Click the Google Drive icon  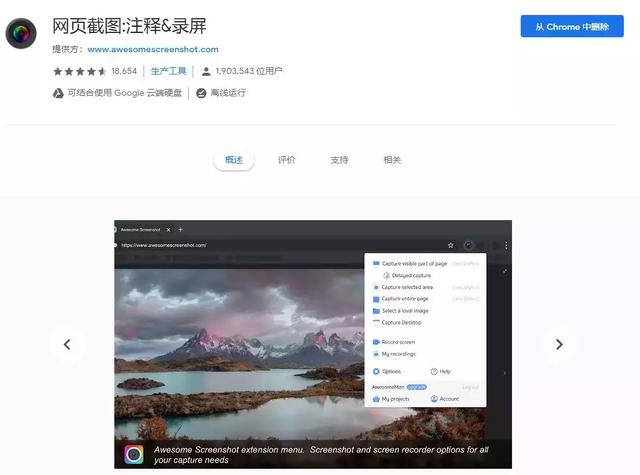[x=58, y=93]
